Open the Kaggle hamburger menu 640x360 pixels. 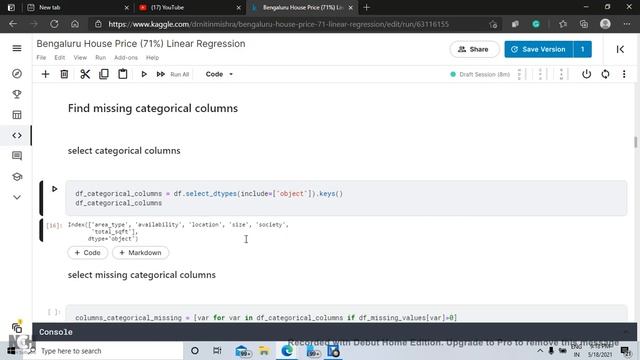[x=17, y=48]
